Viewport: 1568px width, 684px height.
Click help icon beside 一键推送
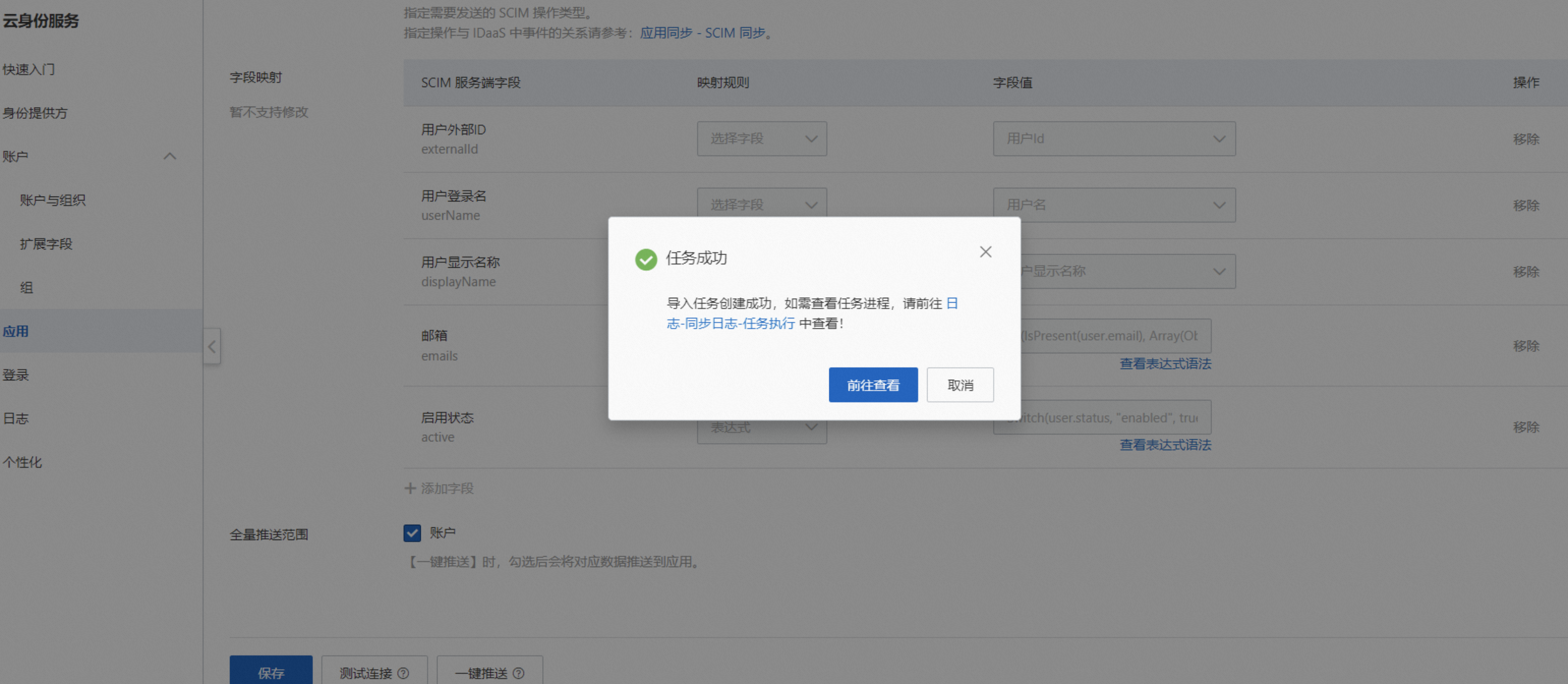(519, 673)
